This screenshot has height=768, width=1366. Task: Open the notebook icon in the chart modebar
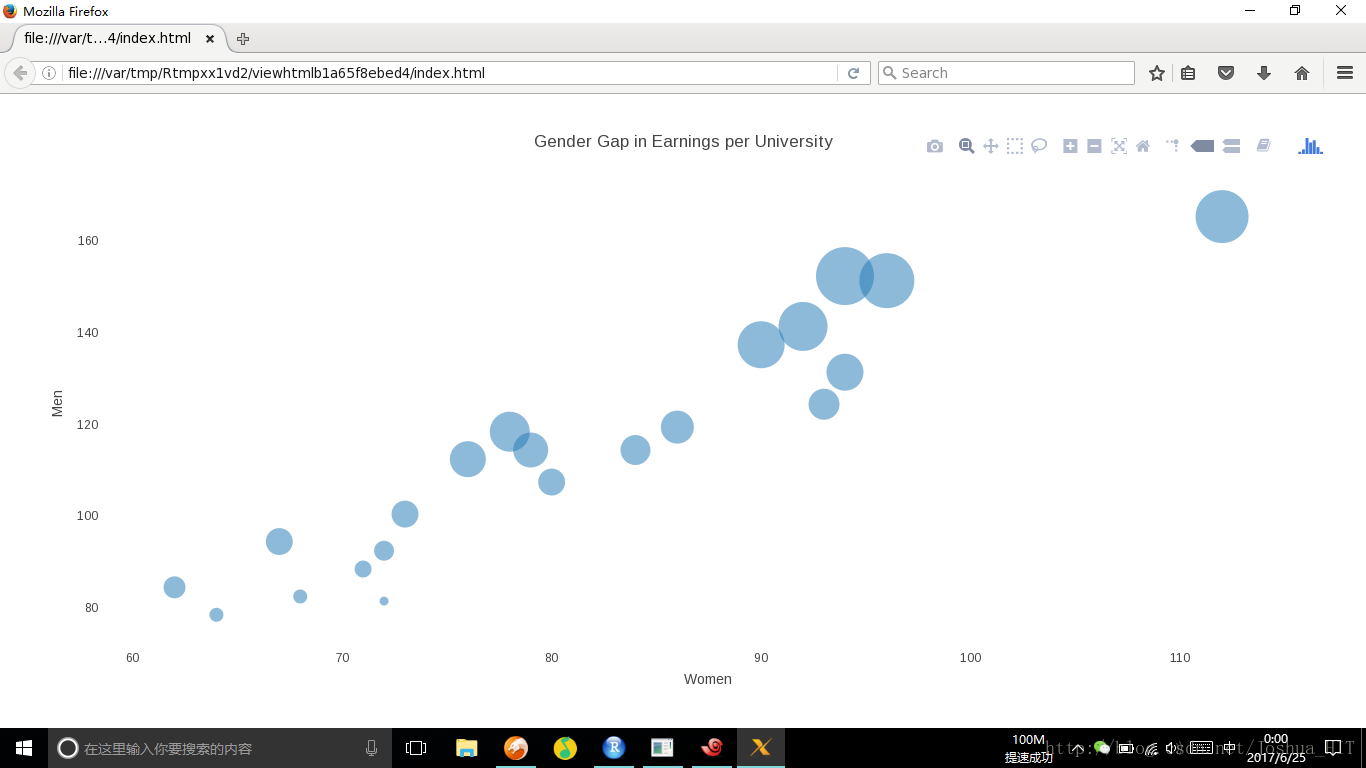point(1263,146)
